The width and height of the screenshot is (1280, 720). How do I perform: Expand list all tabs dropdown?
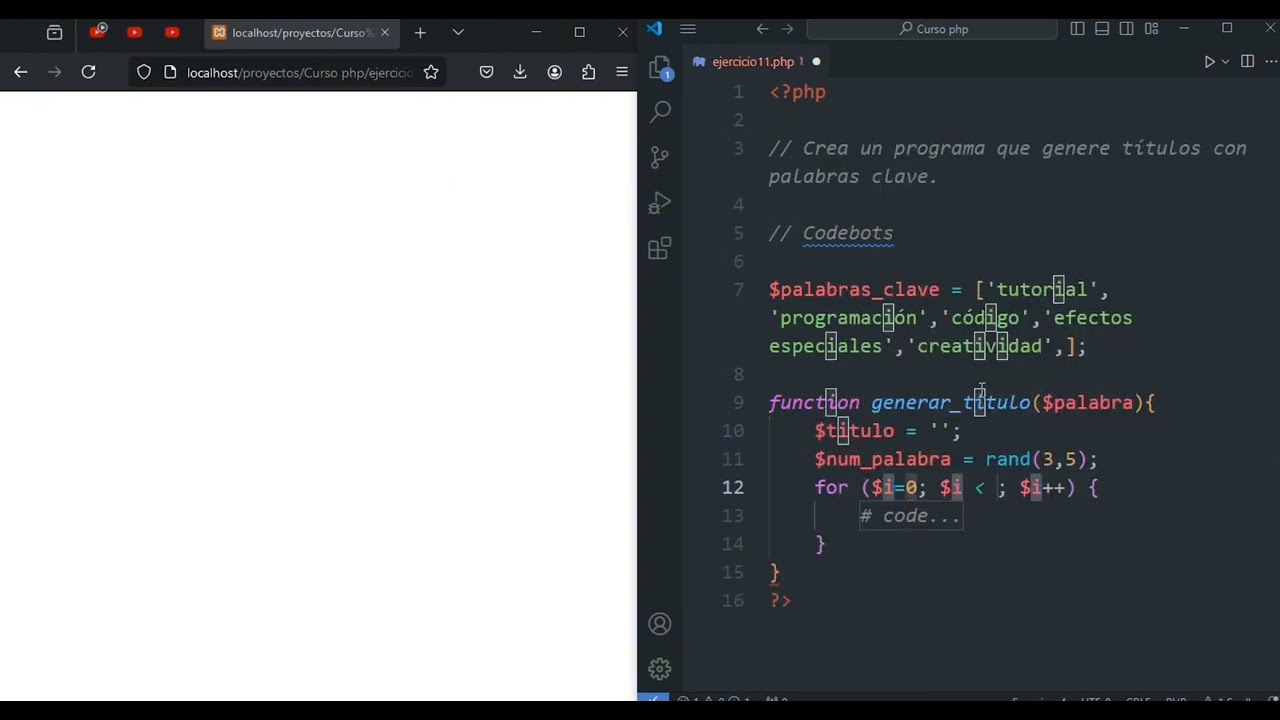(458, 33)
